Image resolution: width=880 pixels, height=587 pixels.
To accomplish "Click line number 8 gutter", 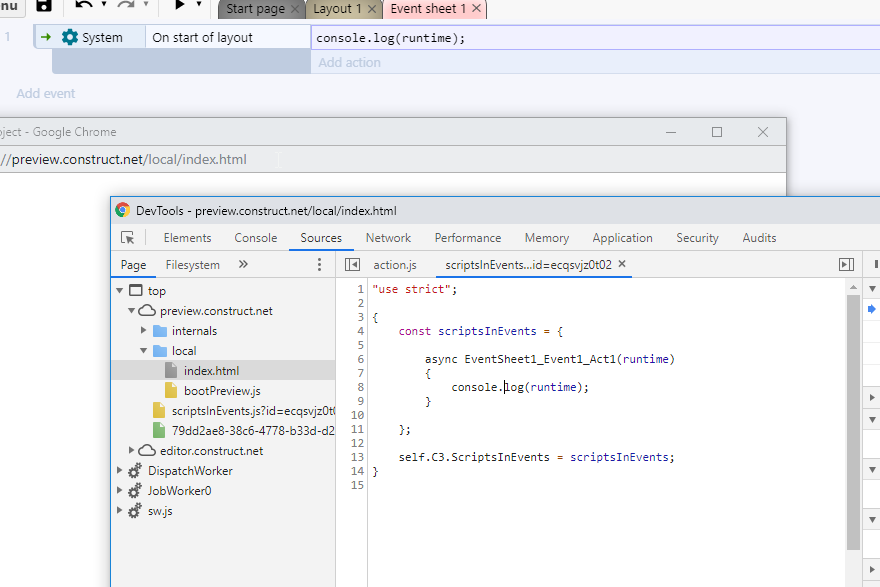I will (360, 387).
